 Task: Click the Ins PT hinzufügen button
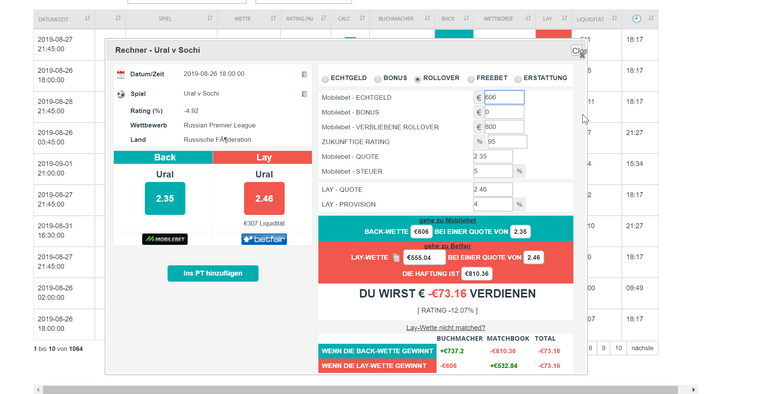pyautogui.click(x=213, y=273)
